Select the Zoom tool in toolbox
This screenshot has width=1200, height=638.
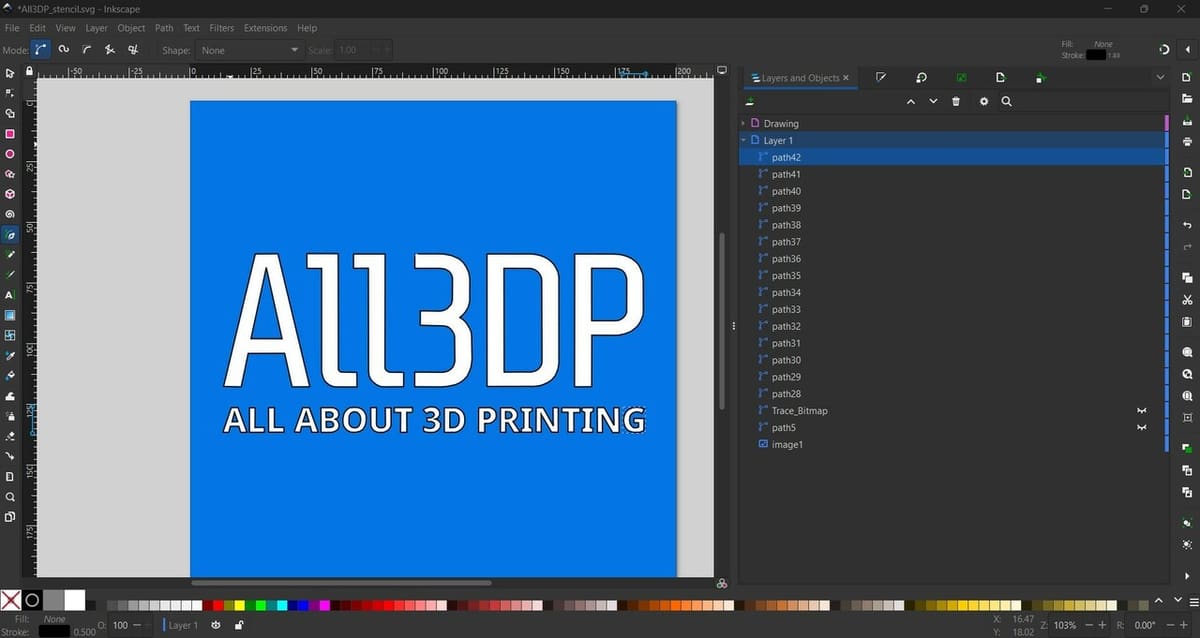point(10,497)
